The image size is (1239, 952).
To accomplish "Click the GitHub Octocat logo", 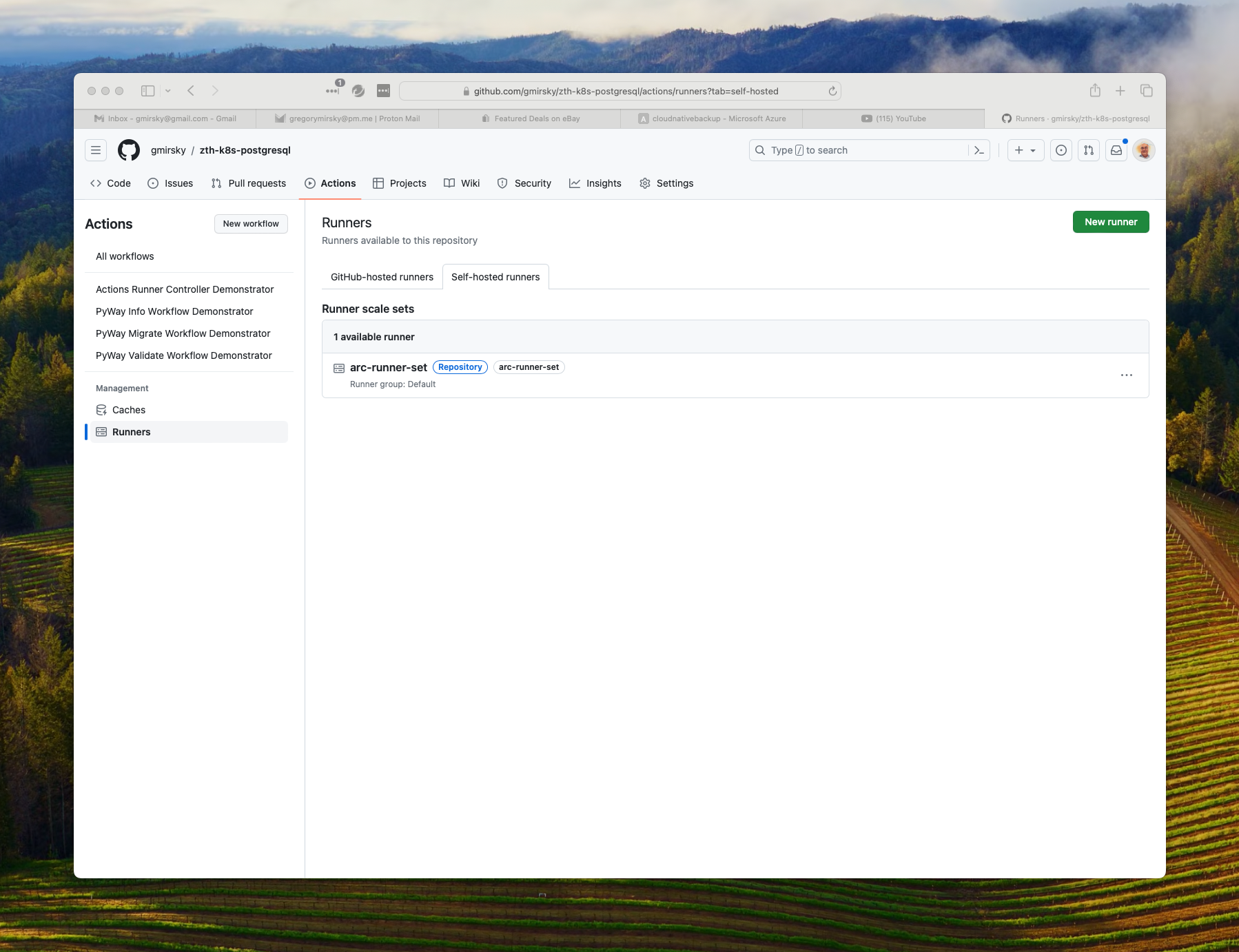I will (x=129, y=150).
